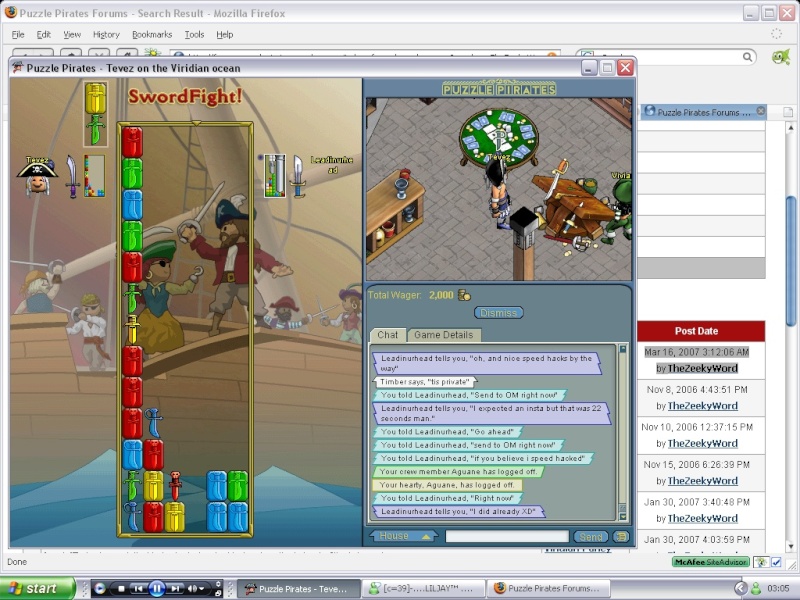Click the media player previous track button
Image resolution: width=800 pixels, height=600 pixels.
point(138,588)
